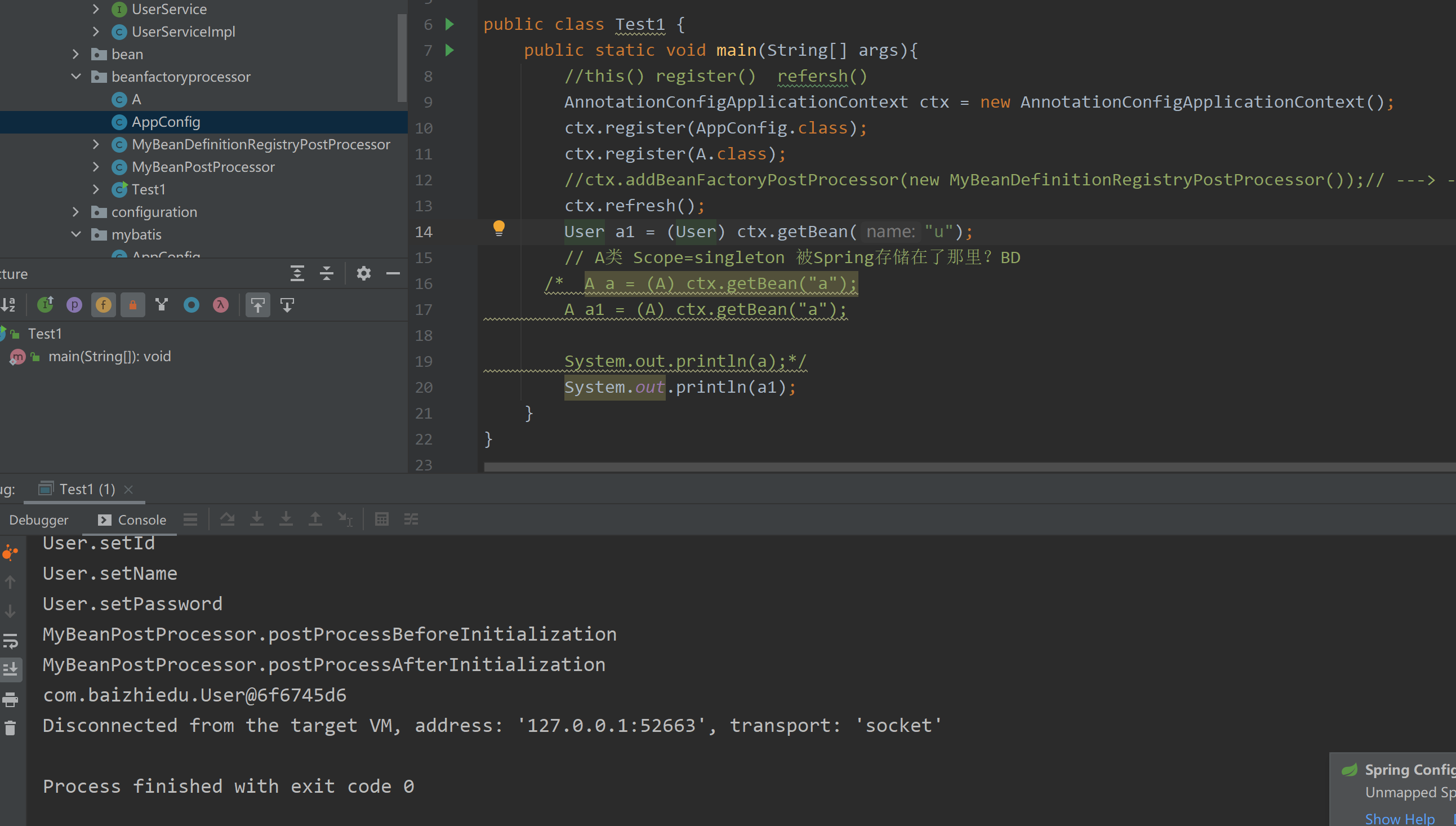Collapse the mybatis package folder

[x=75, y=234]
